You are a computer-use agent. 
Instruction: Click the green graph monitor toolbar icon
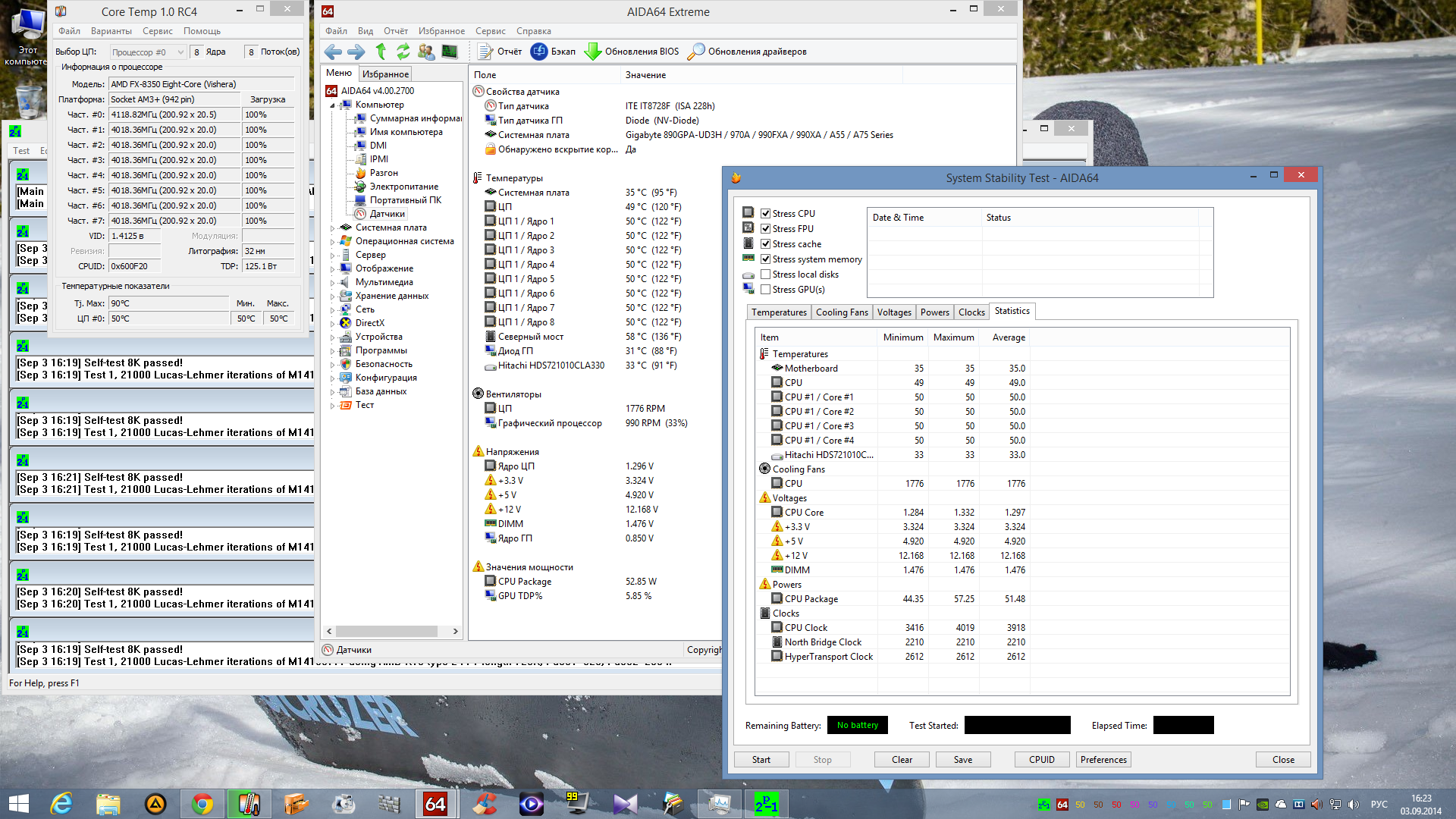(x=450, y=52)
